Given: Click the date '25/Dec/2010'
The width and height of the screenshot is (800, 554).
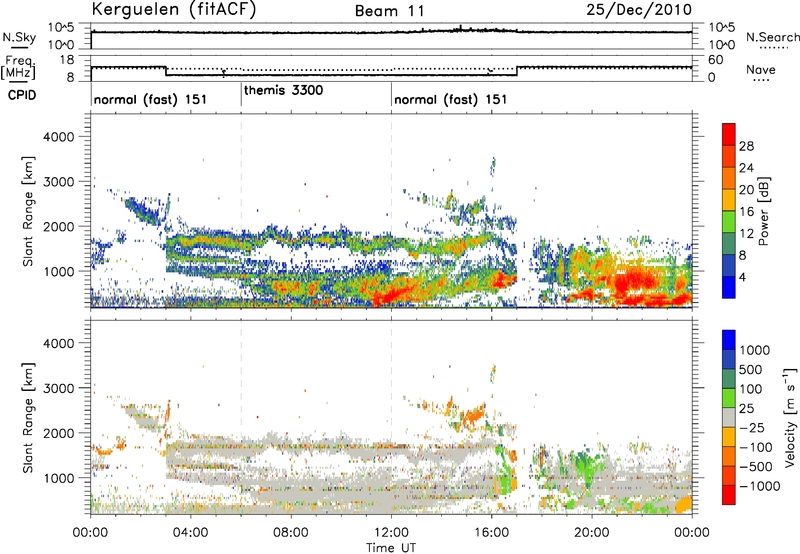Looking at the screenshot, I should point(639,10).
